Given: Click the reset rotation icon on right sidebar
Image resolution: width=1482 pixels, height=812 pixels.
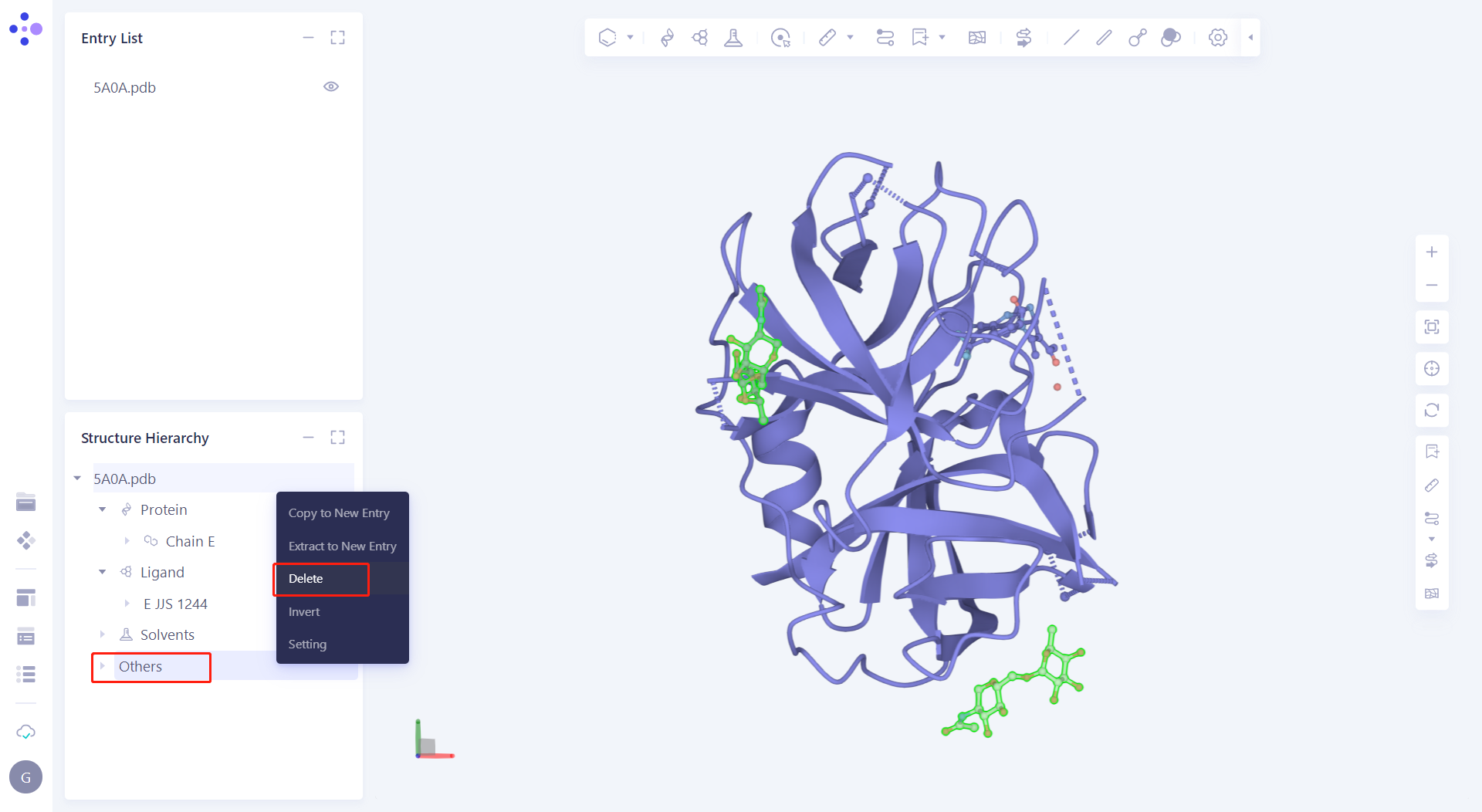Looking at the screenshot, I should tap(1433, 411).
